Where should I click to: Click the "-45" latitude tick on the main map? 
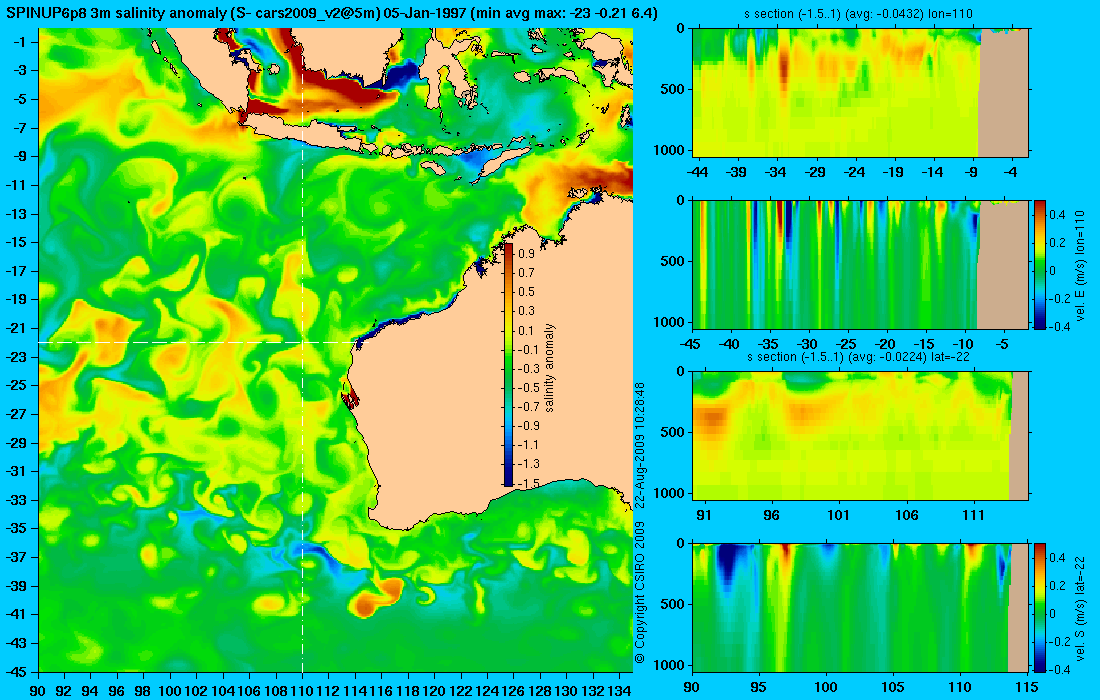pos(17,671)
